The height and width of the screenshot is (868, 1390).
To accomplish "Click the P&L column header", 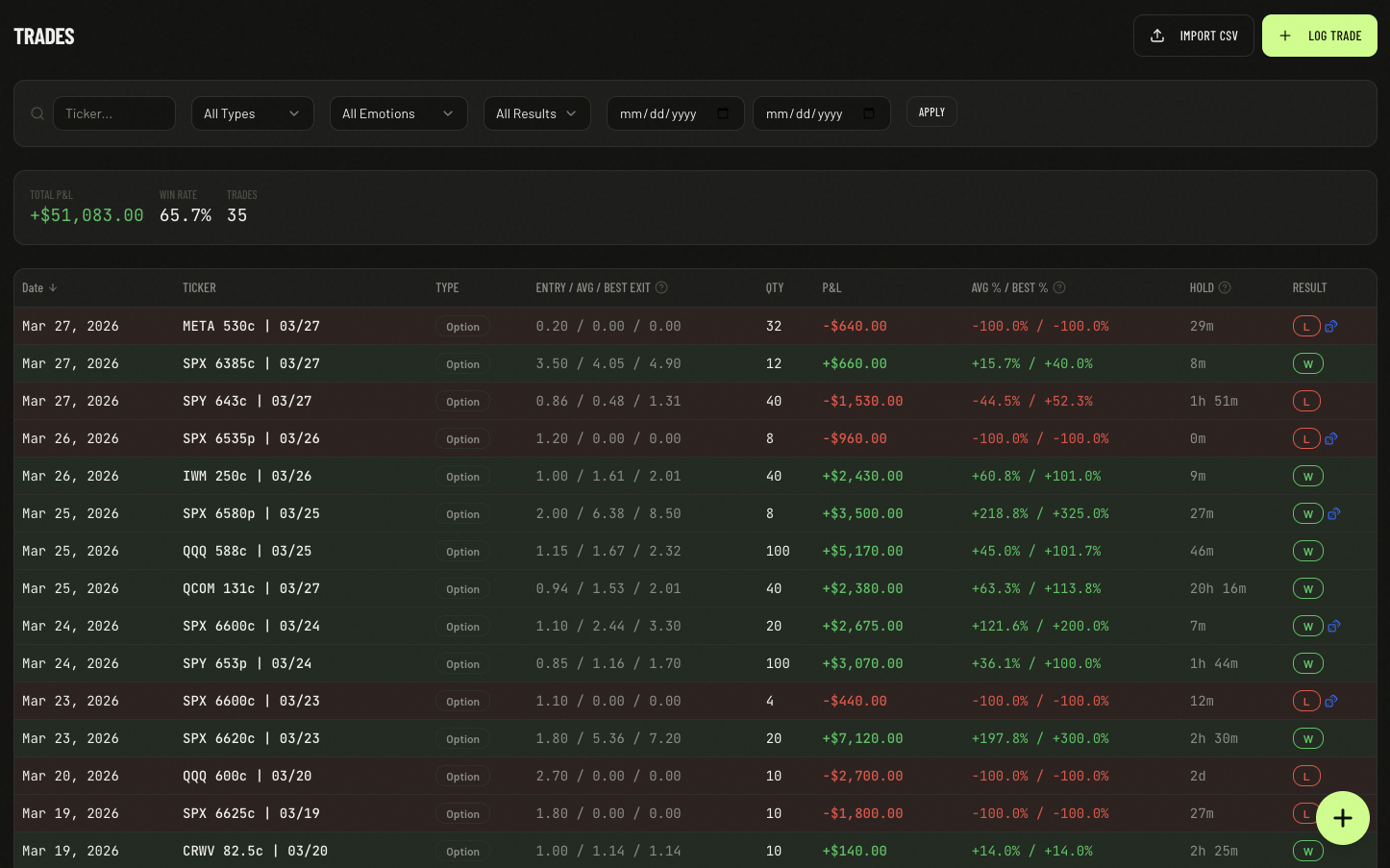I will point(832,287).
